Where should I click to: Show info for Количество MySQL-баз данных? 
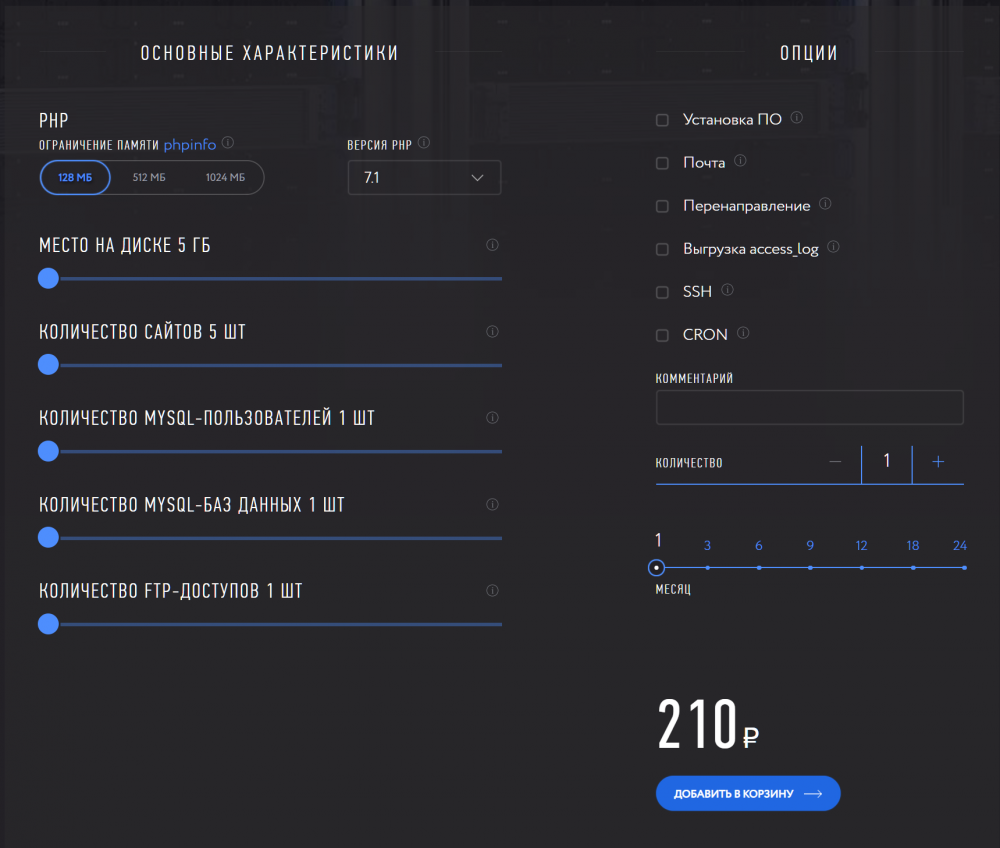(x=492, y=504)
